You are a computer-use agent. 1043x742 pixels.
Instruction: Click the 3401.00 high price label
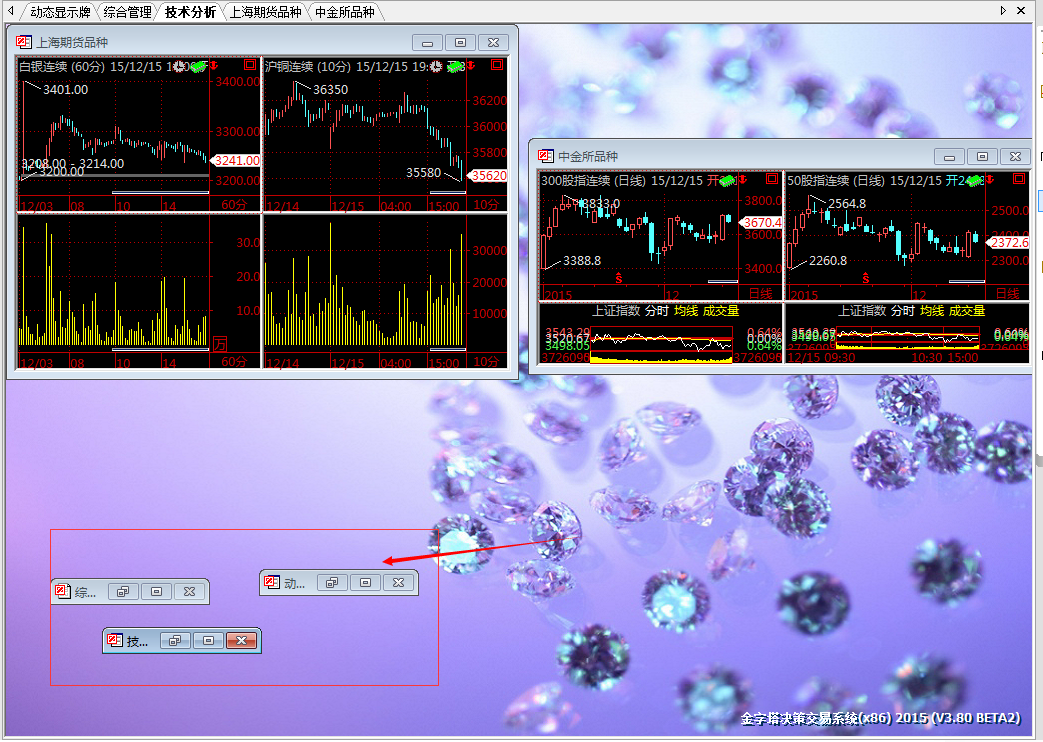(65, 89)
